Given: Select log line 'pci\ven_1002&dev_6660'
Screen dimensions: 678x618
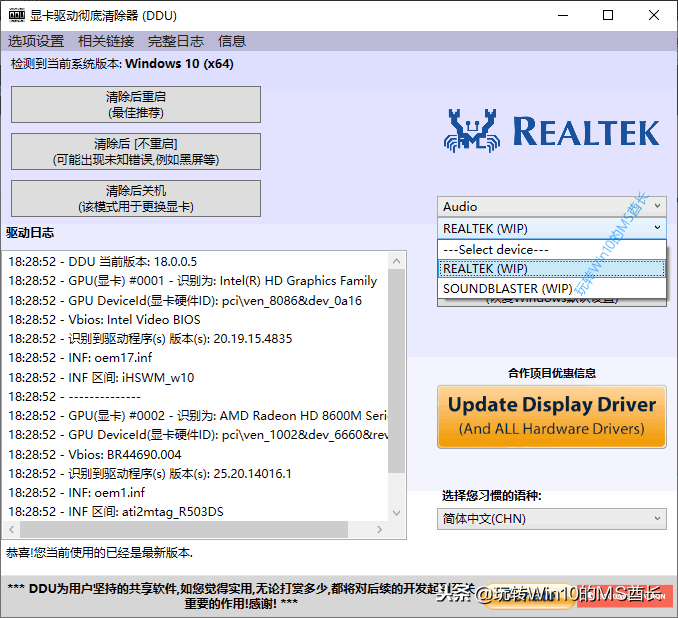Looking at the screenshot, I should tap(198, 435).
